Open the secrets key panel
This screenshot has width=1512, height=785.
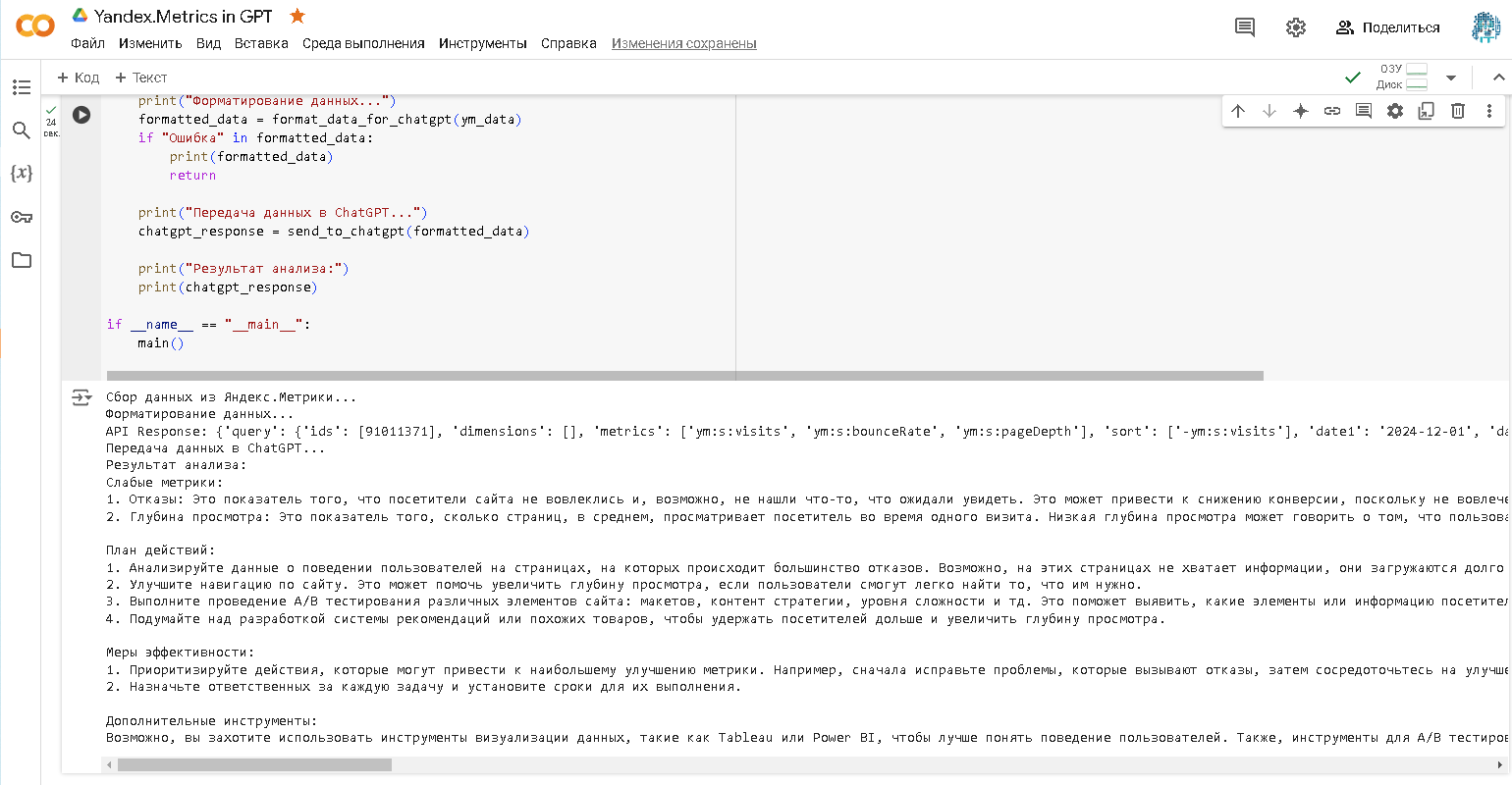(22, 217)
